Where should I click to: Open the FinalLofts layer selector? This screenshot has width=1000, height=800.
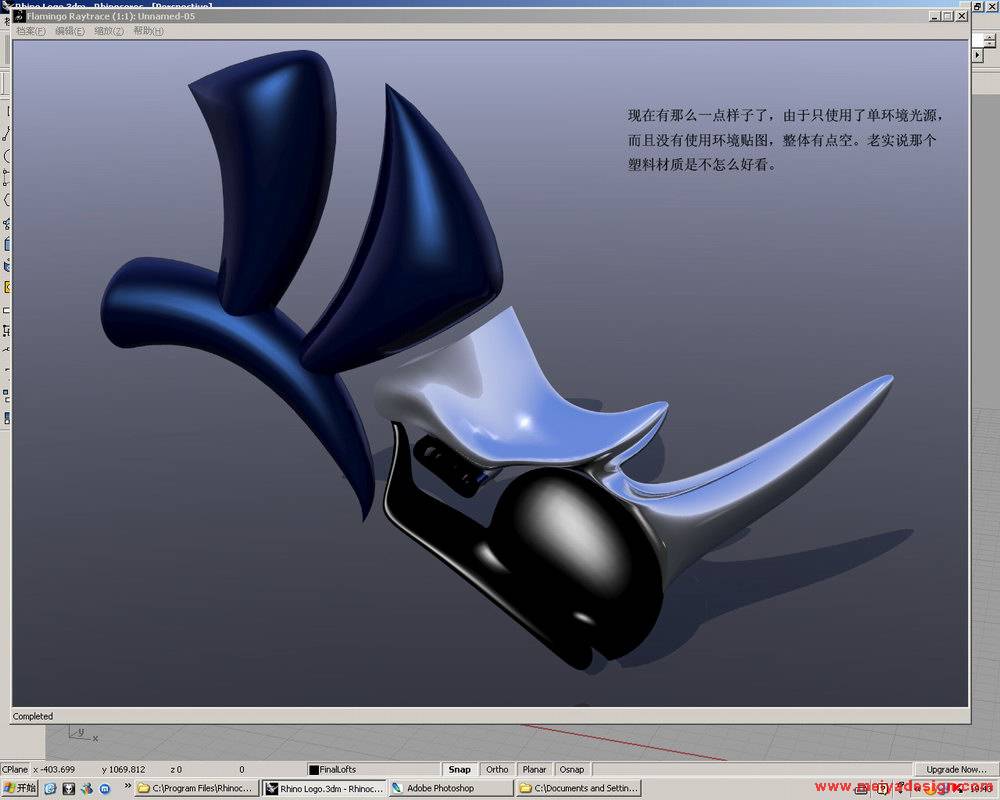373,769
